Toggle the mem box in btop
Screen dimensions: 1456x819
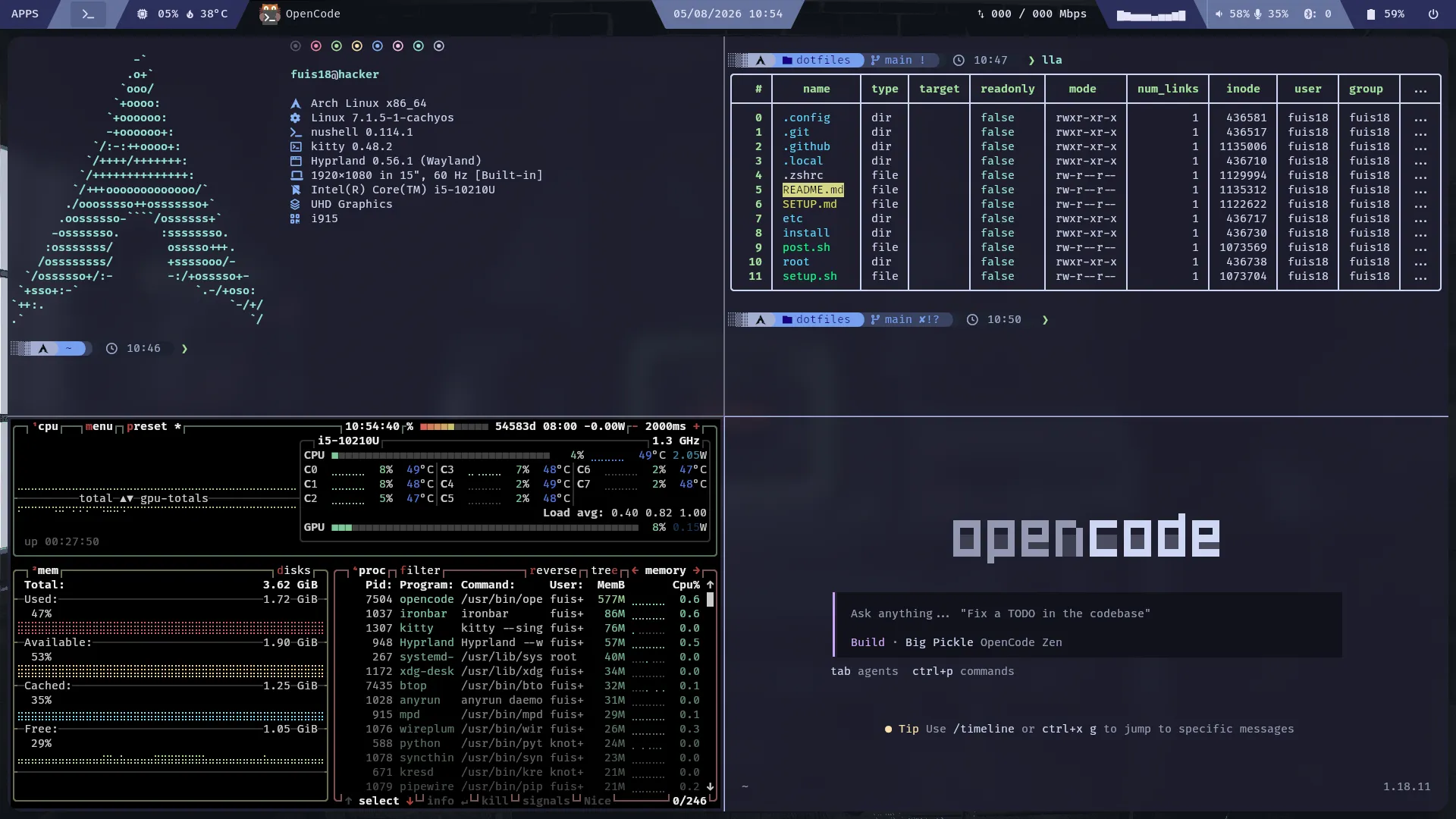46,570
